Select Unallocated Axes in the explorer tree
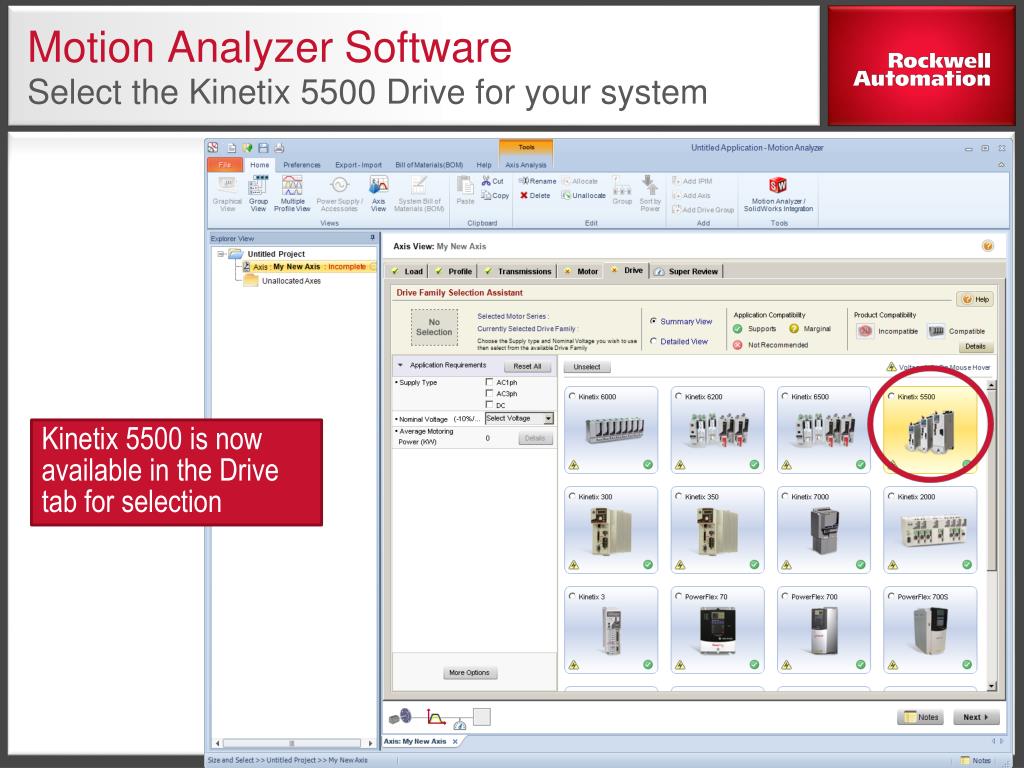Image resolution: width=1024 pixels, height=768 pixels. (291, 281)
